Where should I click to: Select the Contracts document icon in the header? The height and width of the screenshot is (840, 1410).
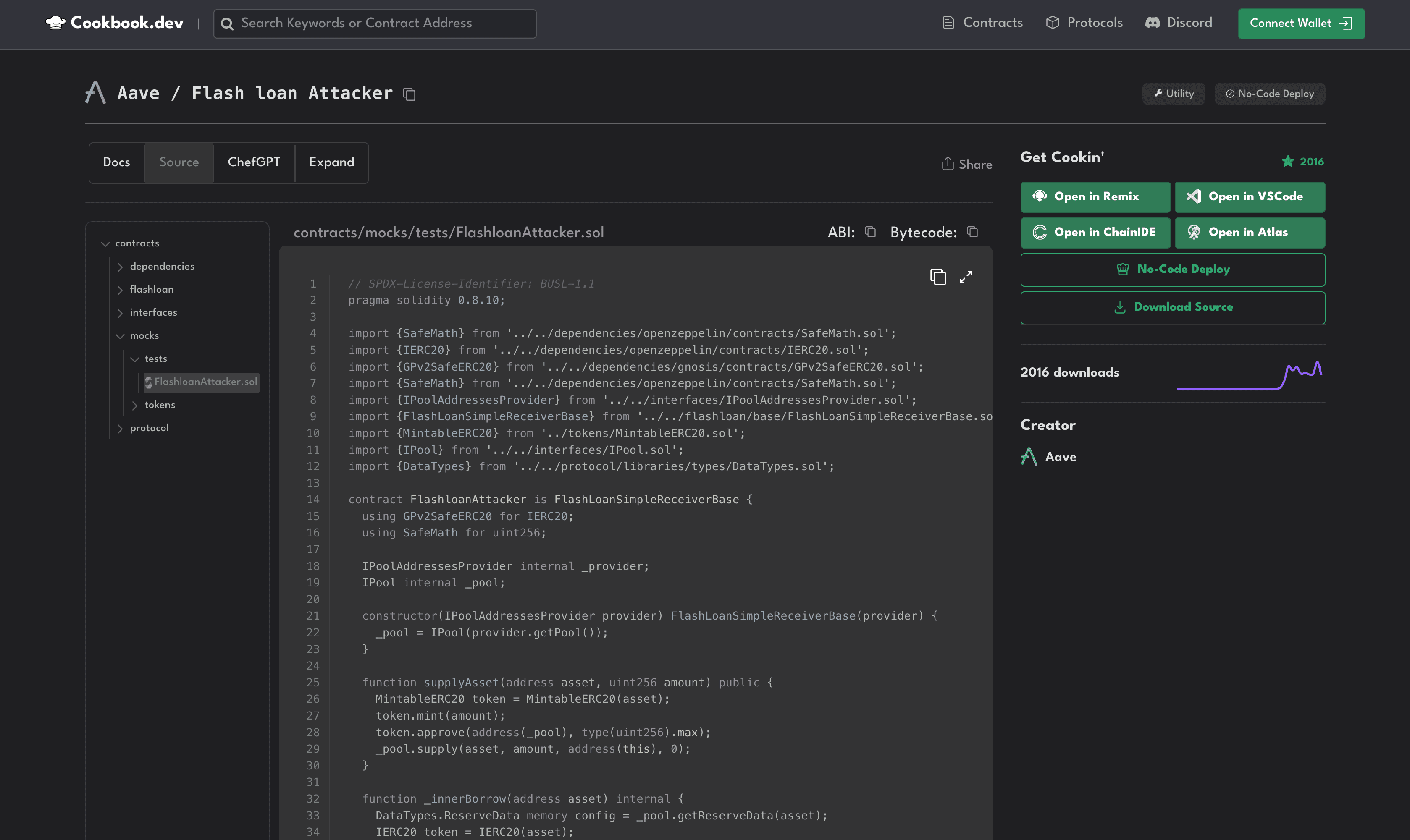coord(948,22)
